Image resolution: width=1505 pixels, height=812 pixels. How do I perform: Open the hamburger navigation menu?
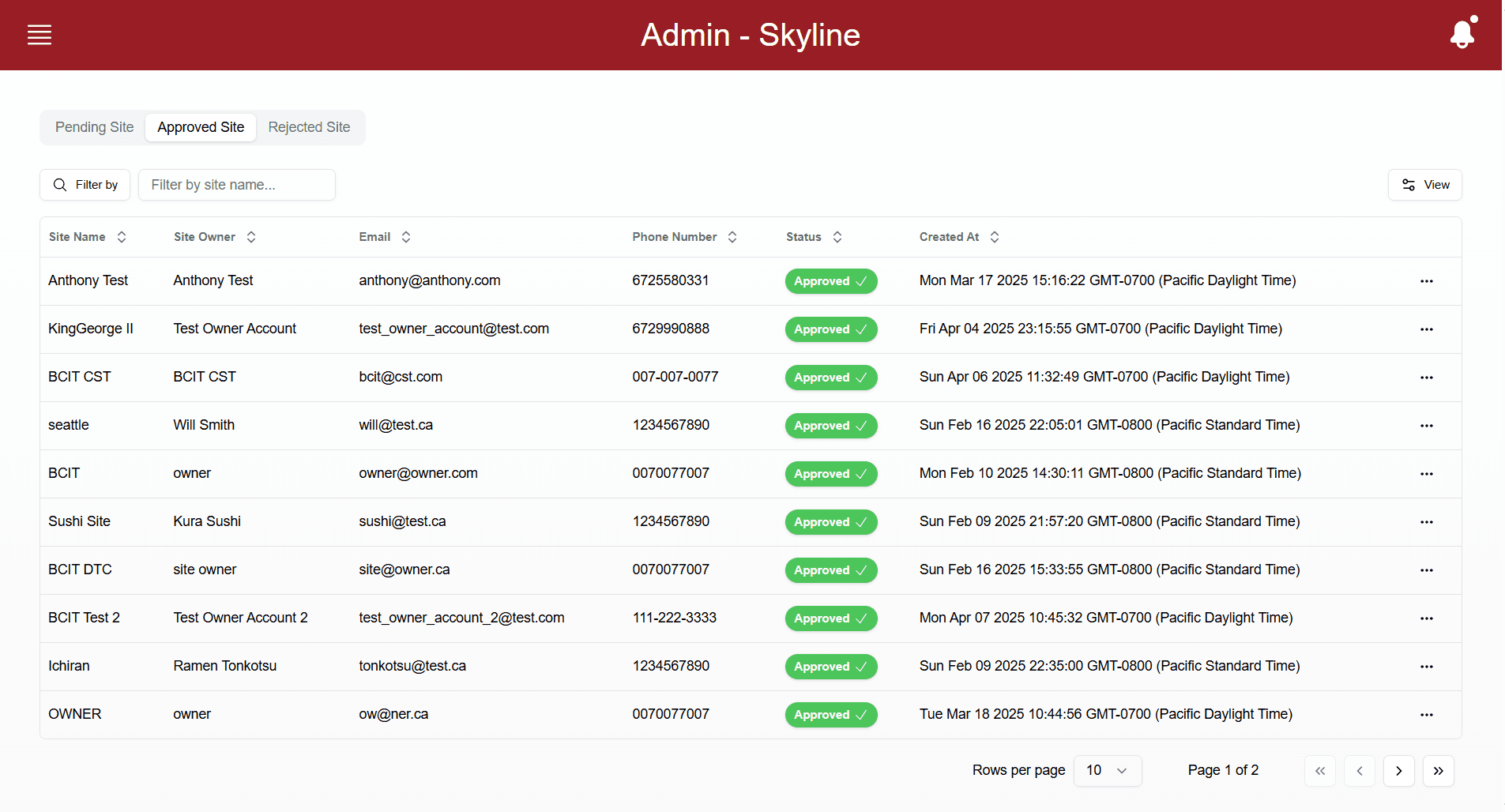[40, 35]
